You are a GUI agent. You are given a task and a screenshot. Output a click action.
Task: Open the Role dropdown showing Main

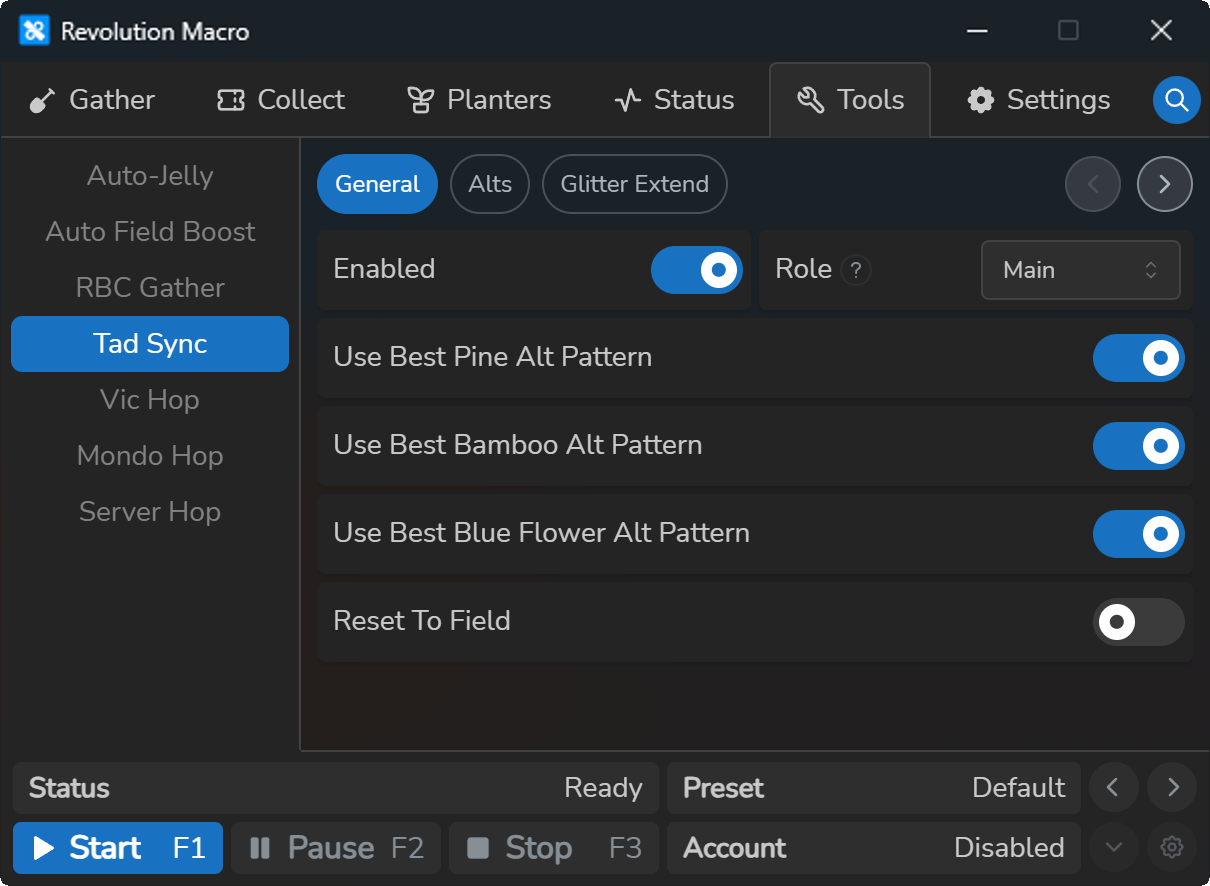pyautogui.click(x=1081, y=270)
